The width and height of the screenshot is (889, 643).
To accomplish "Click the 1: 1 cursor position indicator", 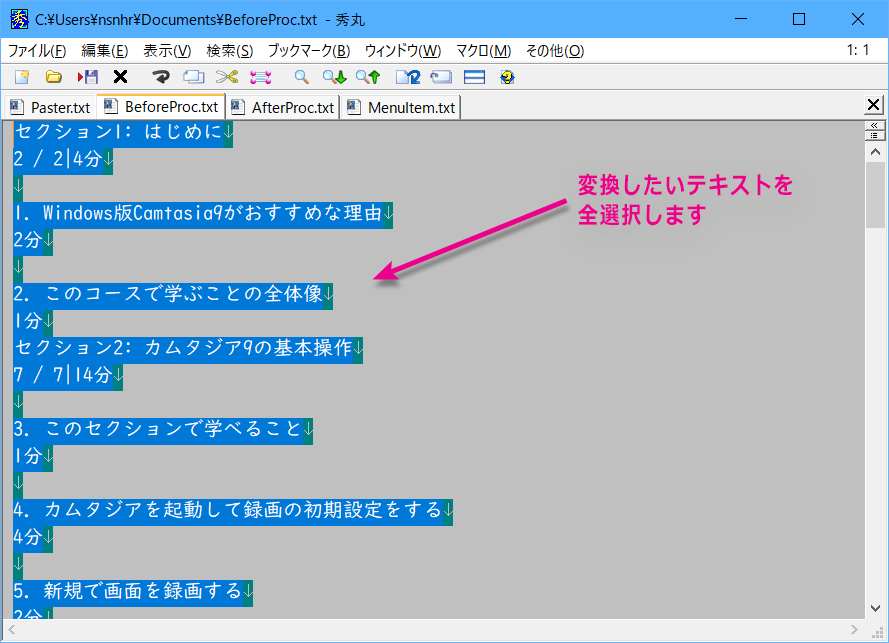I will tap(858, 50).
